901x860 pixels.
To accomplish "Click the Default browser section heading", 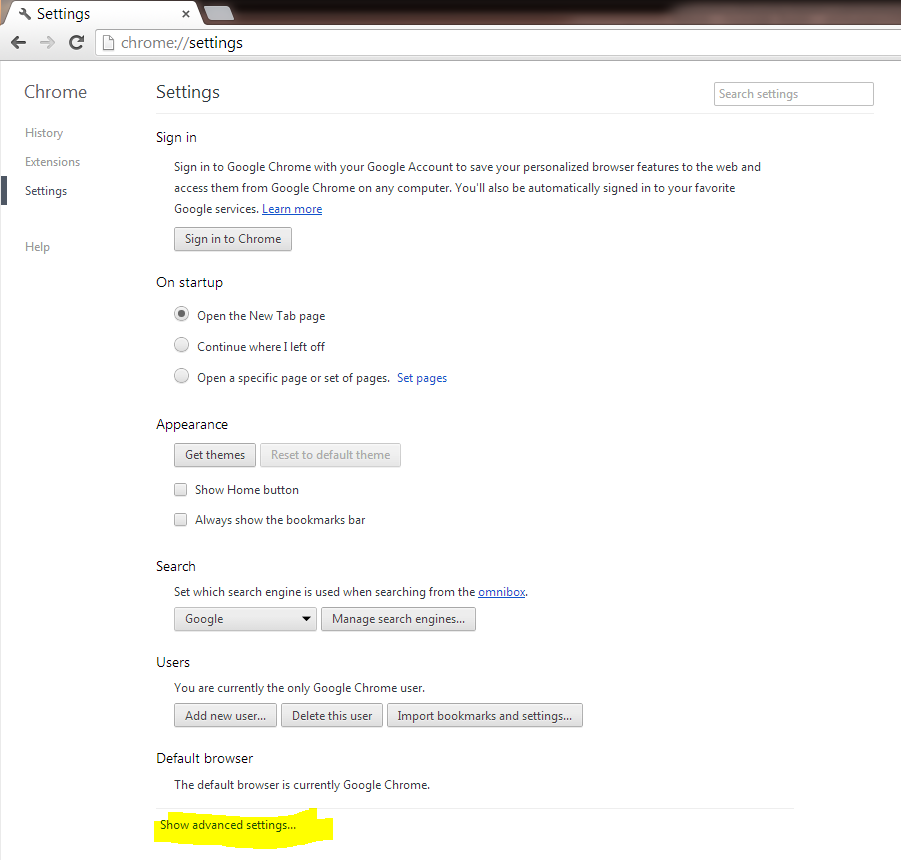I will pos(205,758).
